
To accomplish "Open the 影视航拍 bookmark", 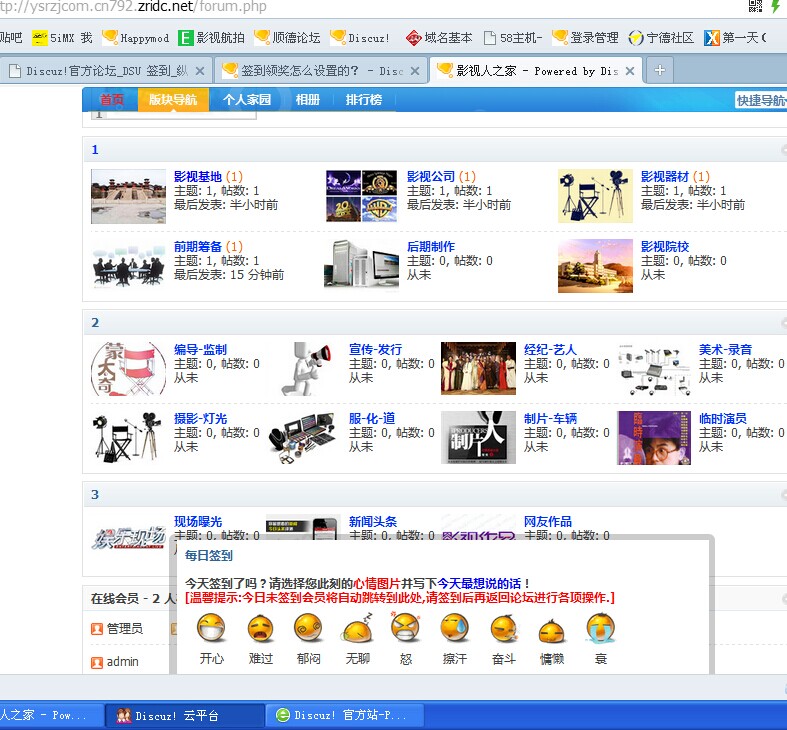I will [x=211, y=38].
